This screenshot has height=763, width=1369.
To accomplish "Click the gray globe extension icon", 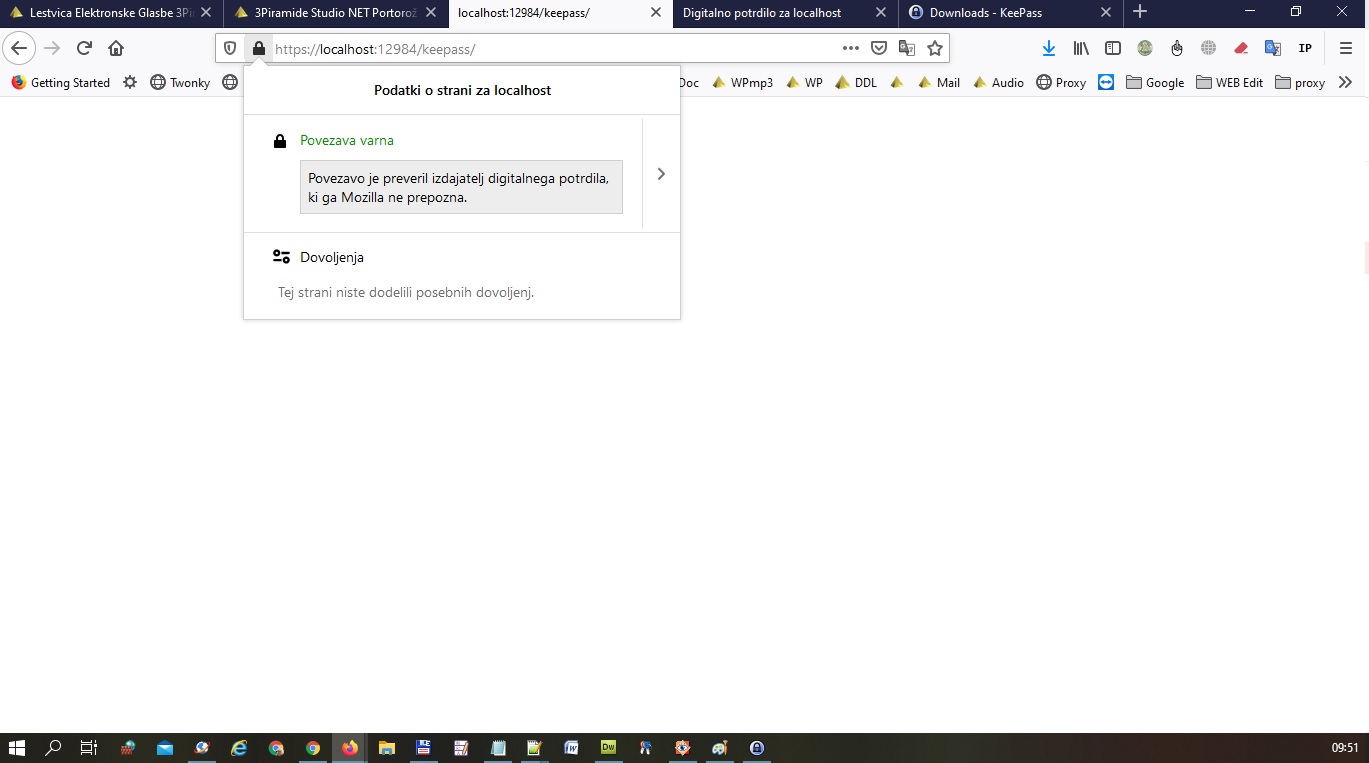I will pyautogui.click(x=1209, y=48).
